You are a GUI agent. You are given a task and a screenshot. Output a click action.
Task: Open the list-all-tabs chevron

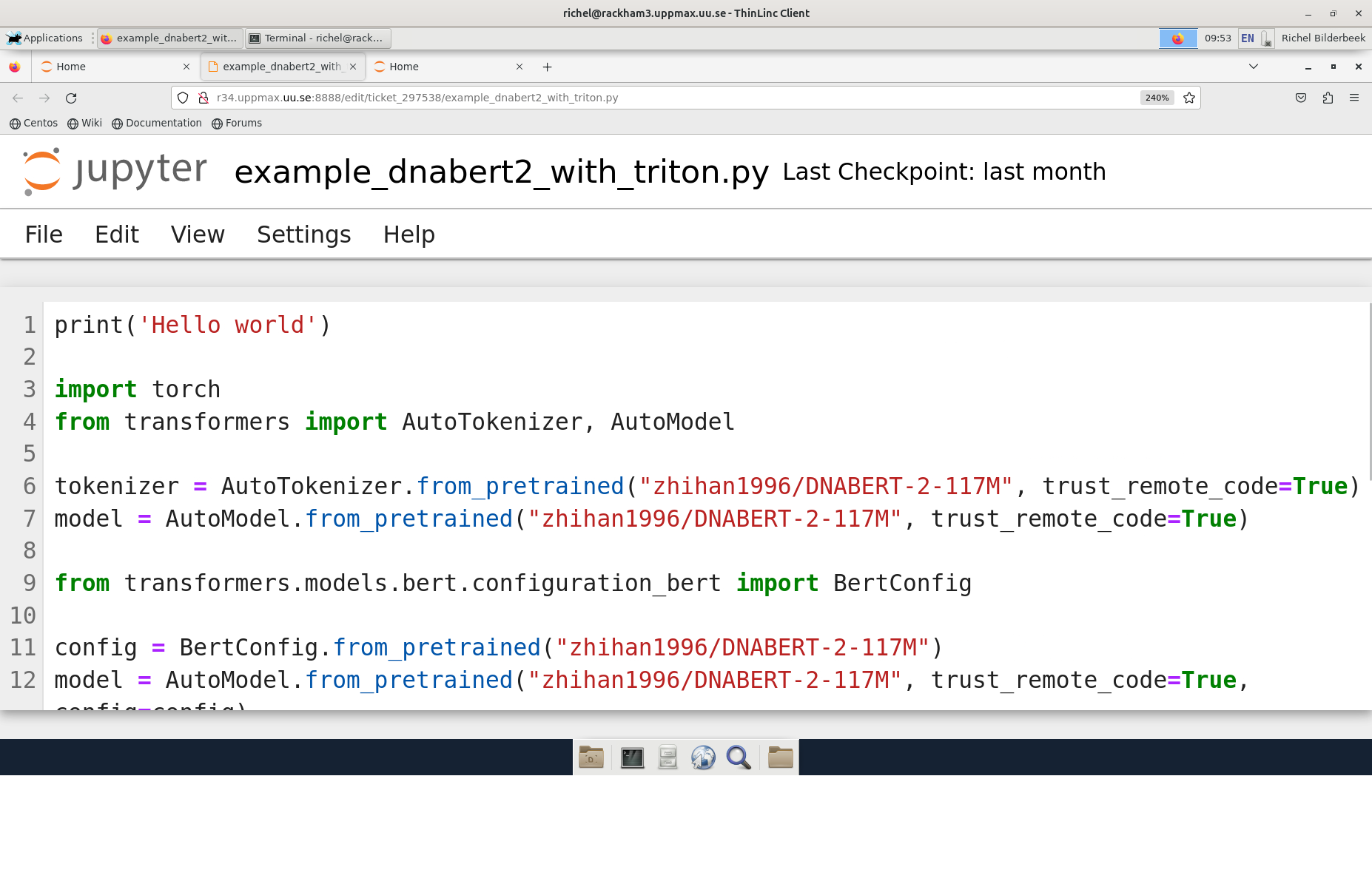[1254, 67]
